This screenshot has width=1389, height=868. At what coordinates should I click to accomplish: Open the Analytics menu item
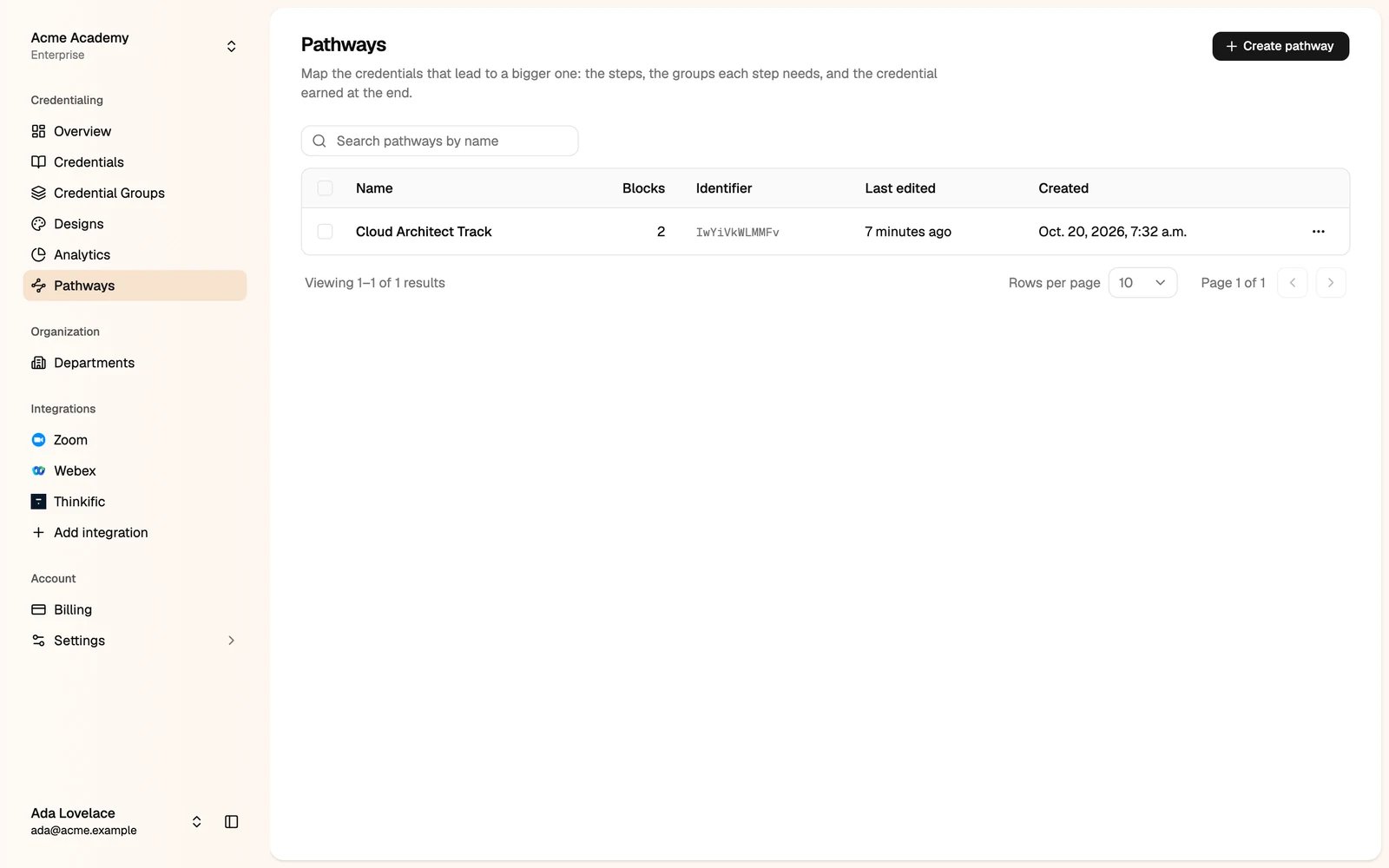(135, 254)
